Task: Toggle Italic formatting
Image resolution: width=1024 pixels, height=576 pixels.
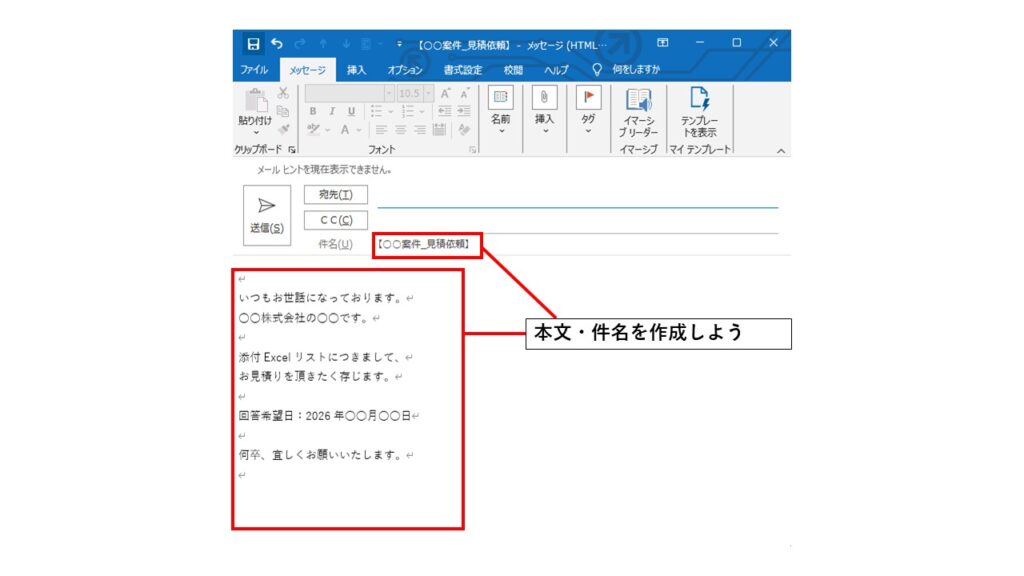Action: 332,111
